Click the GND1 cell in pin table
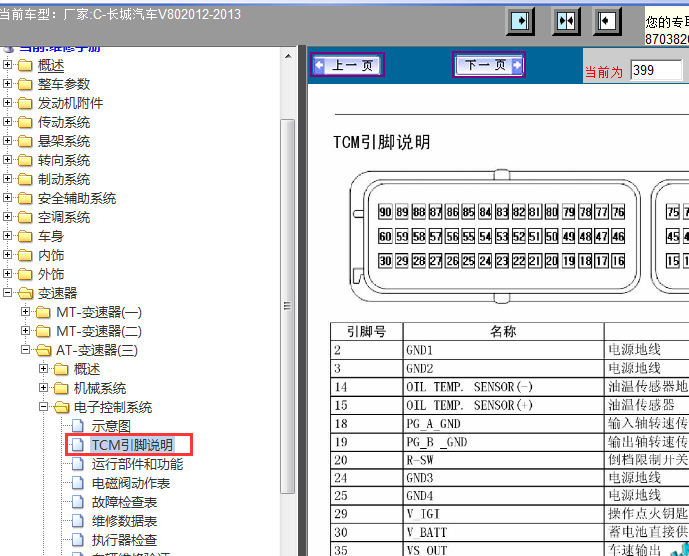Image resolution: width=689 pixels, height=556 pixels. coord(503,350)
